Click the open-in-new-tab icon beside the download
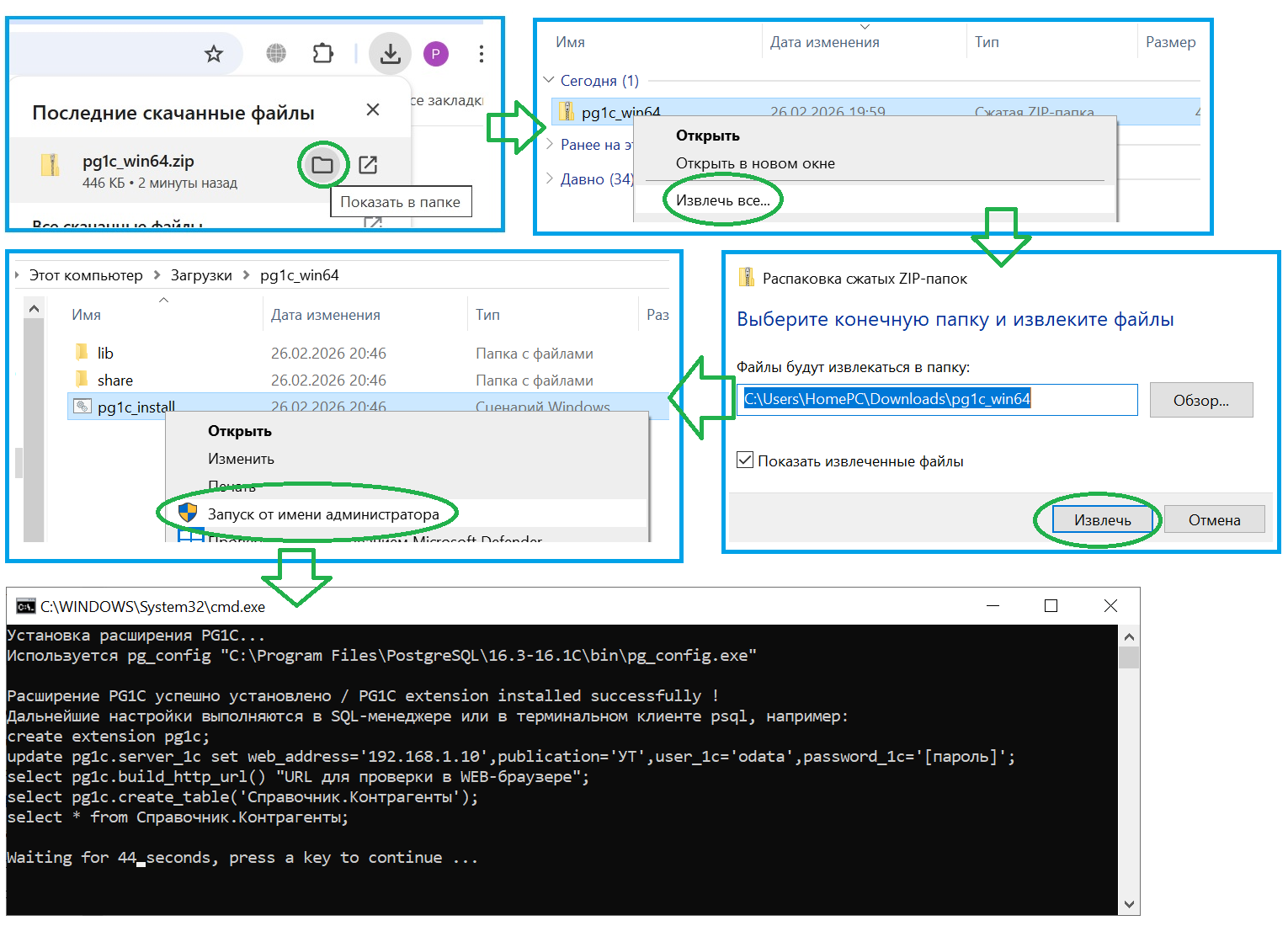The width and height of the screenshot is (1288, 926). tap(368, 164)
